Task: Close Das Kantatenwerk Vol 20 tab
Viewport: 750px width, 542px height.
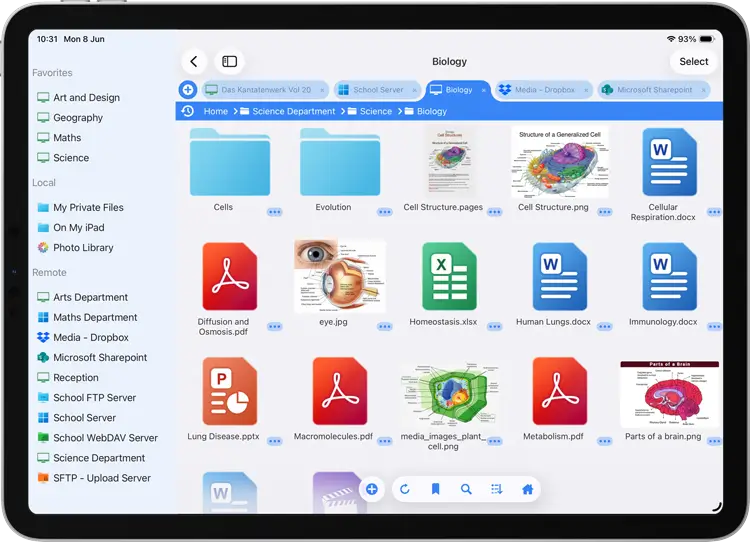Action: [322, 90]
